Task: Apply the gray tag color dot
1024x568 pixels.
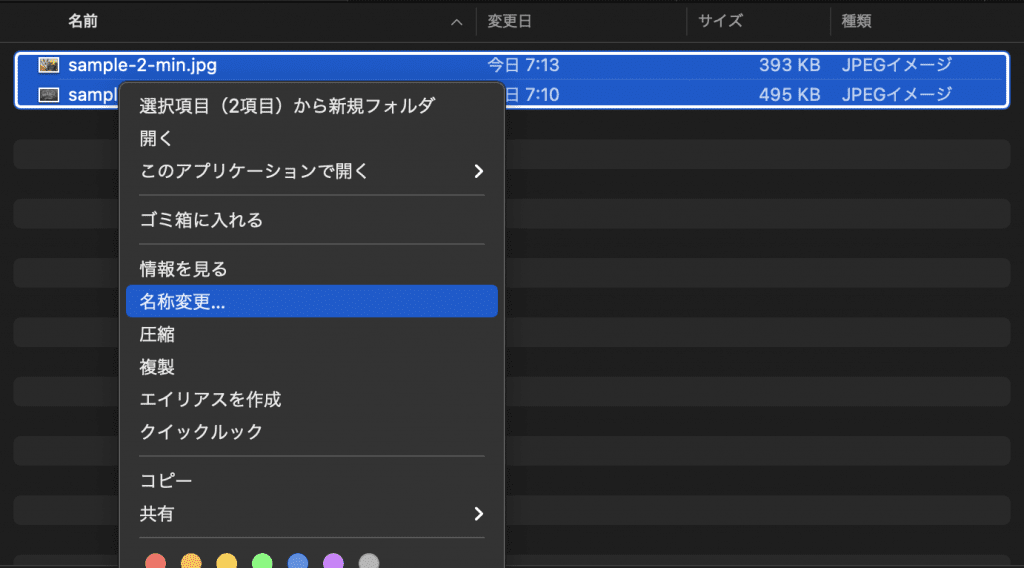Action: coord(369,561)
